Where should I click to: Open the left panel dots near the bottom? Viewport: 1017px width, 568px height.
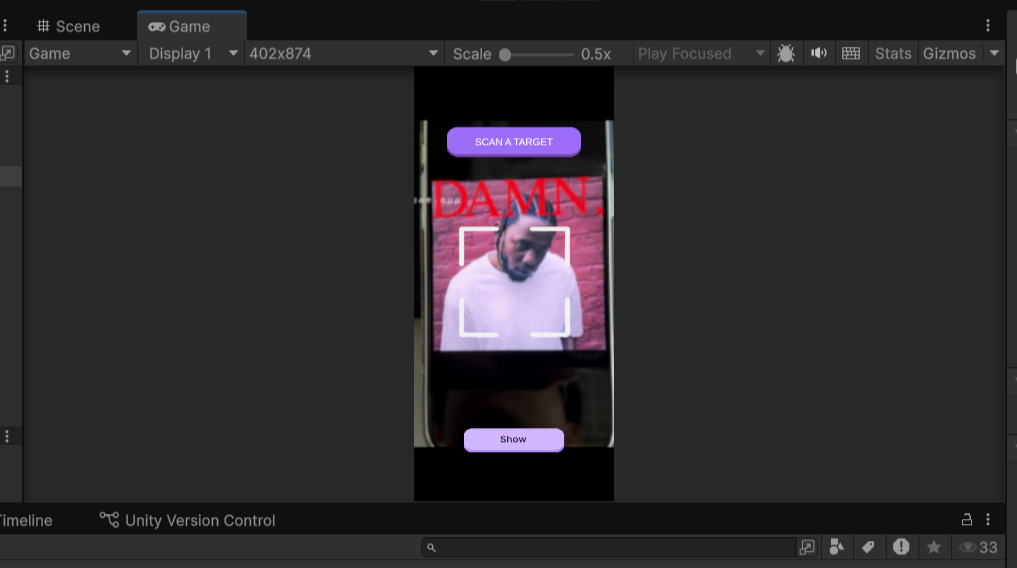click(x=7, y=436)
